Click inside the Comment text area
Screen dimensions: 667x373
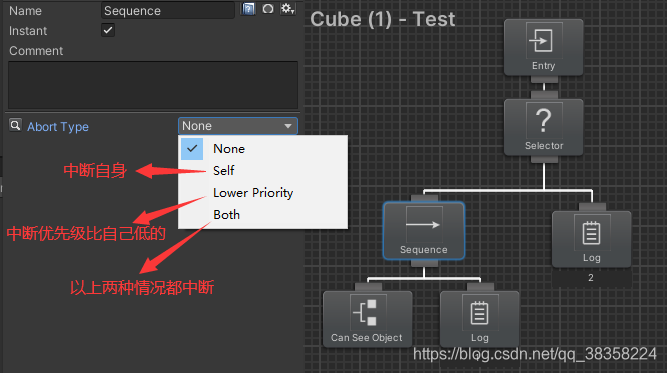[153, 85]
